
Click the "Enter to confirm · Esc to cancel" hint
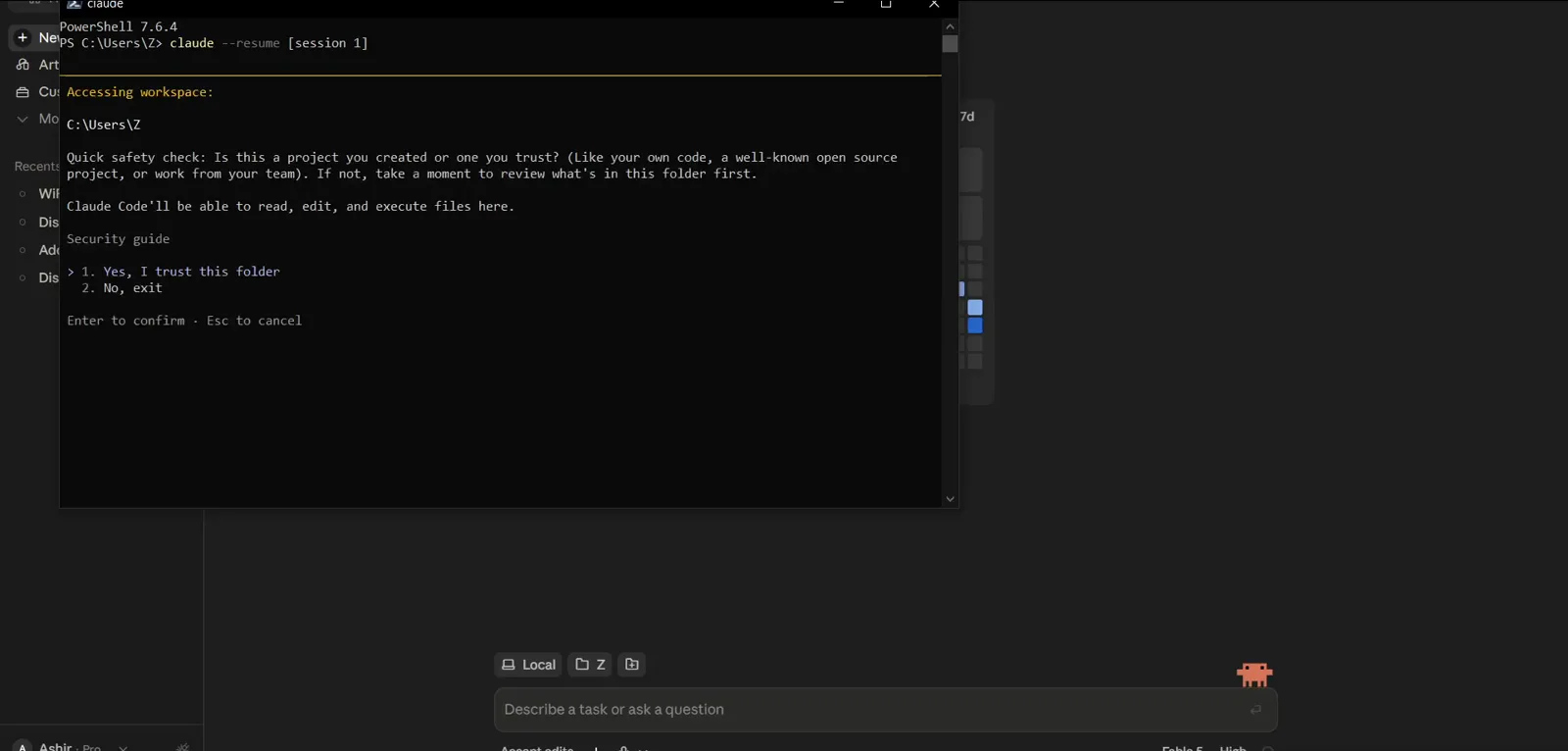[x=184, y=321]
